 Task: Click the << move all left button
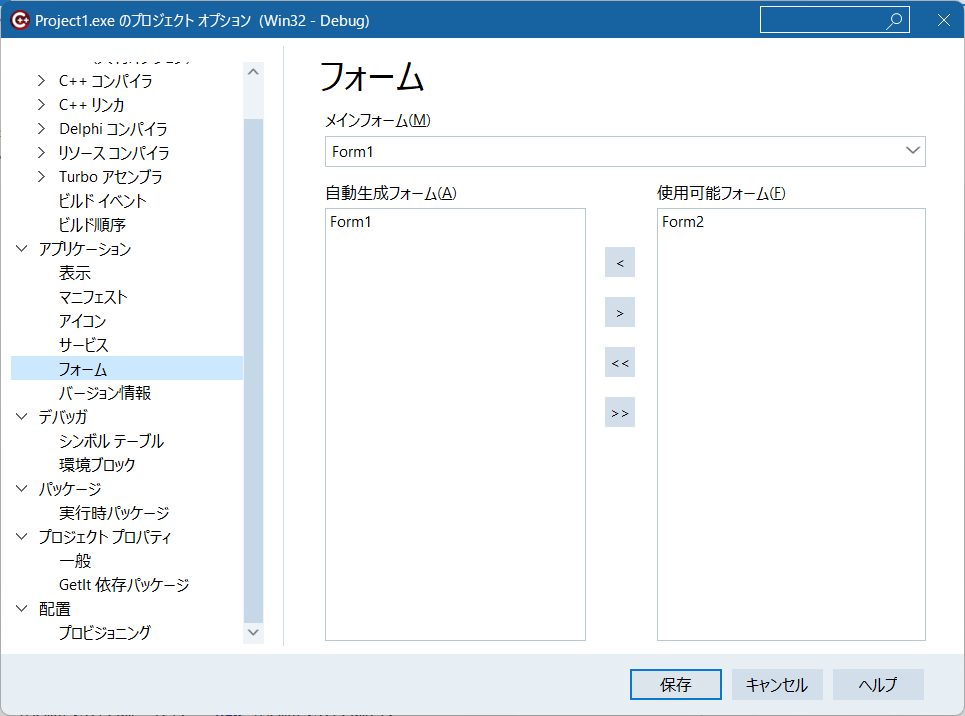click(x=620, y=363)
